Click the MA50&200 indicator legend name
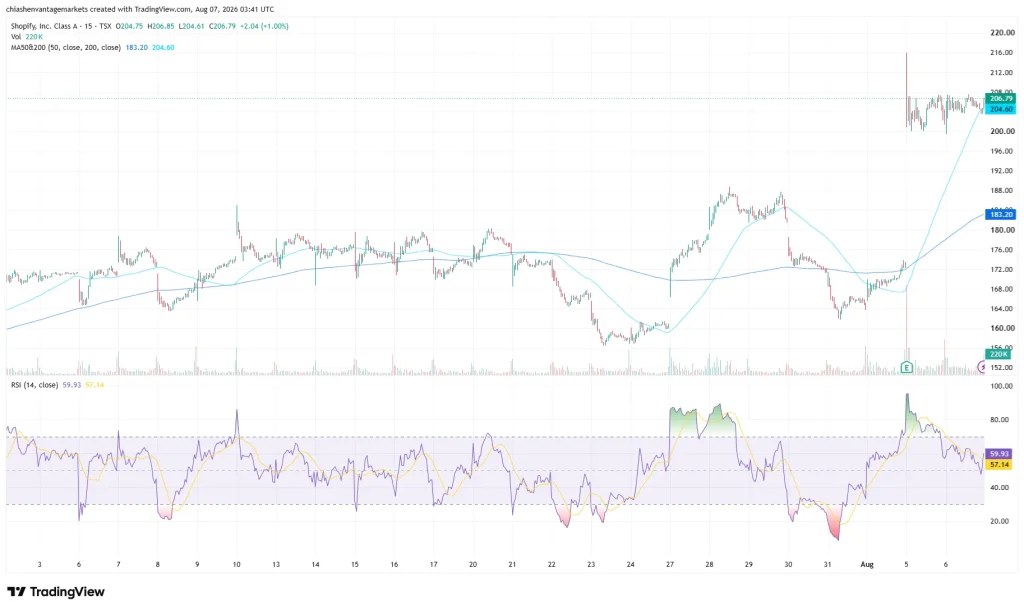The height and width of the screenshot is (610, 1024). pos(65,47)
